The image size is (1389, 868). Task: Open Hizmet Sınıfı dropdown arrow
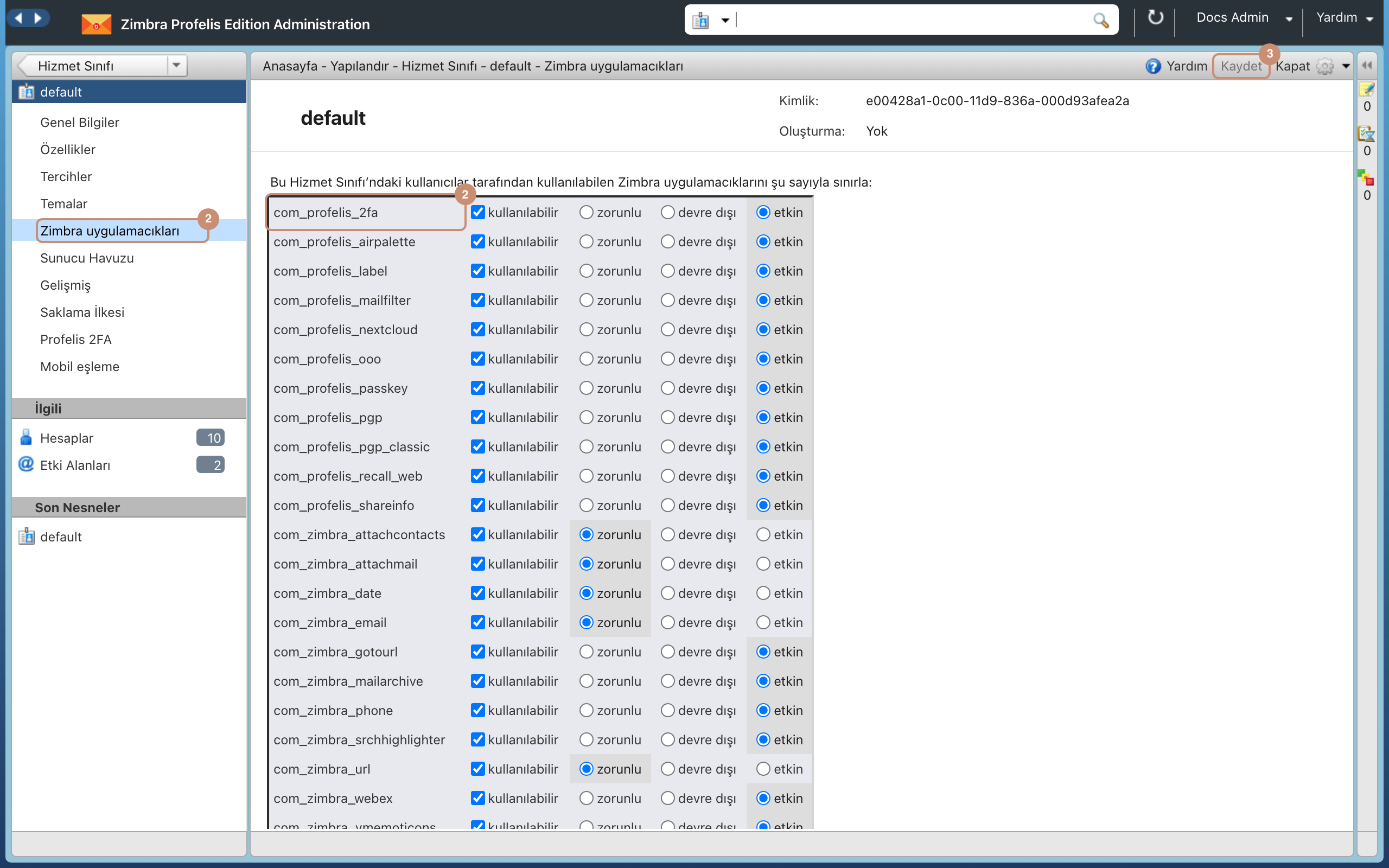click(177, 66)
